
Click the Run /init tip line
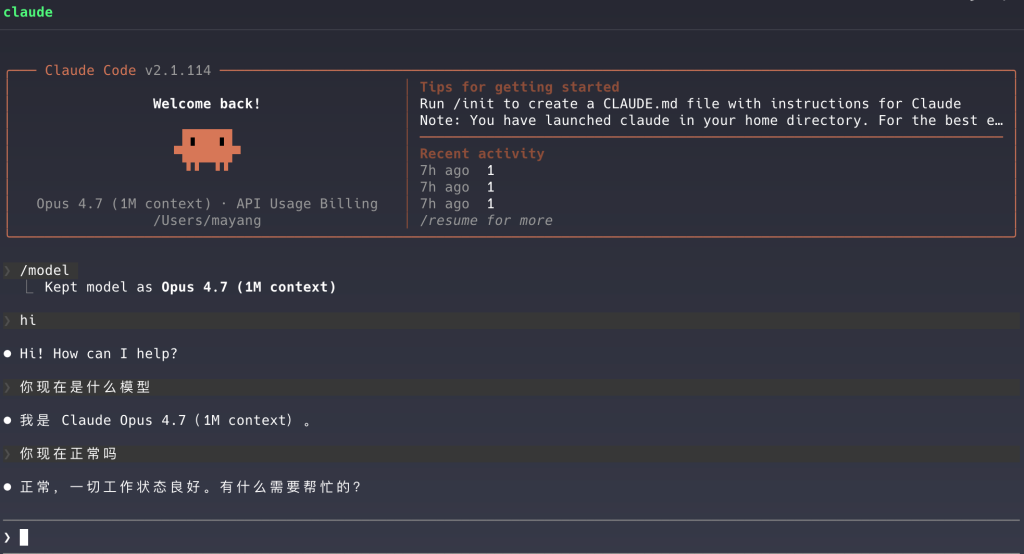[690, 104]
